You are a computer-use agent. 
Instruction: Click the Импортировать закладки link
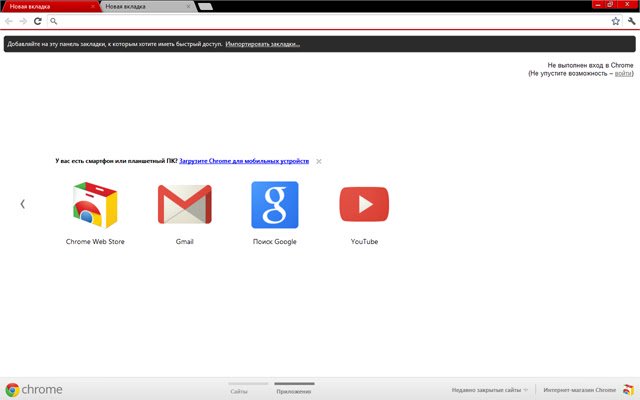coord(262,44)
